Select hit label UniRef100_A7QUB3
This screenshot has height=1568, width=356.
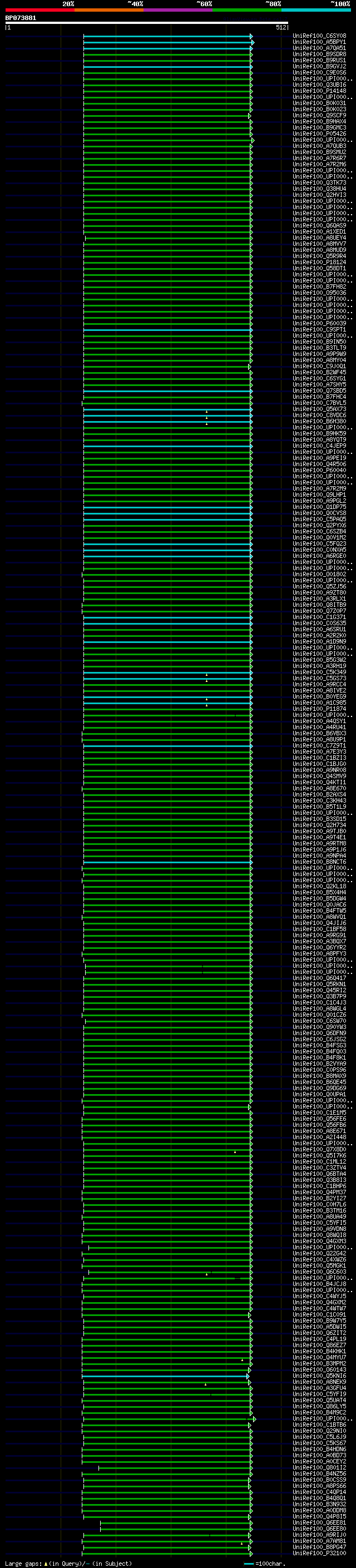(319, 146)
